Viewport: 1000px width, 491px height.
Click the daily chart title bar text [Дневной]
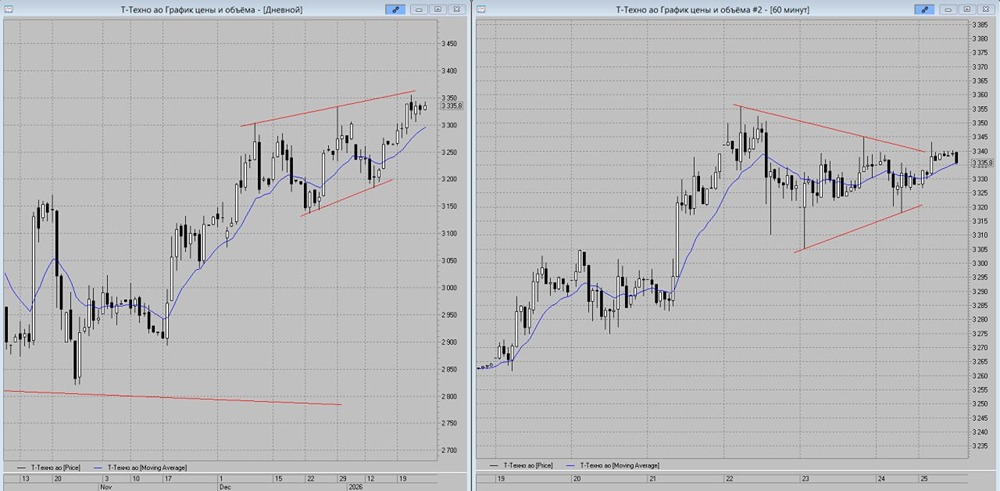coord(285,10)
